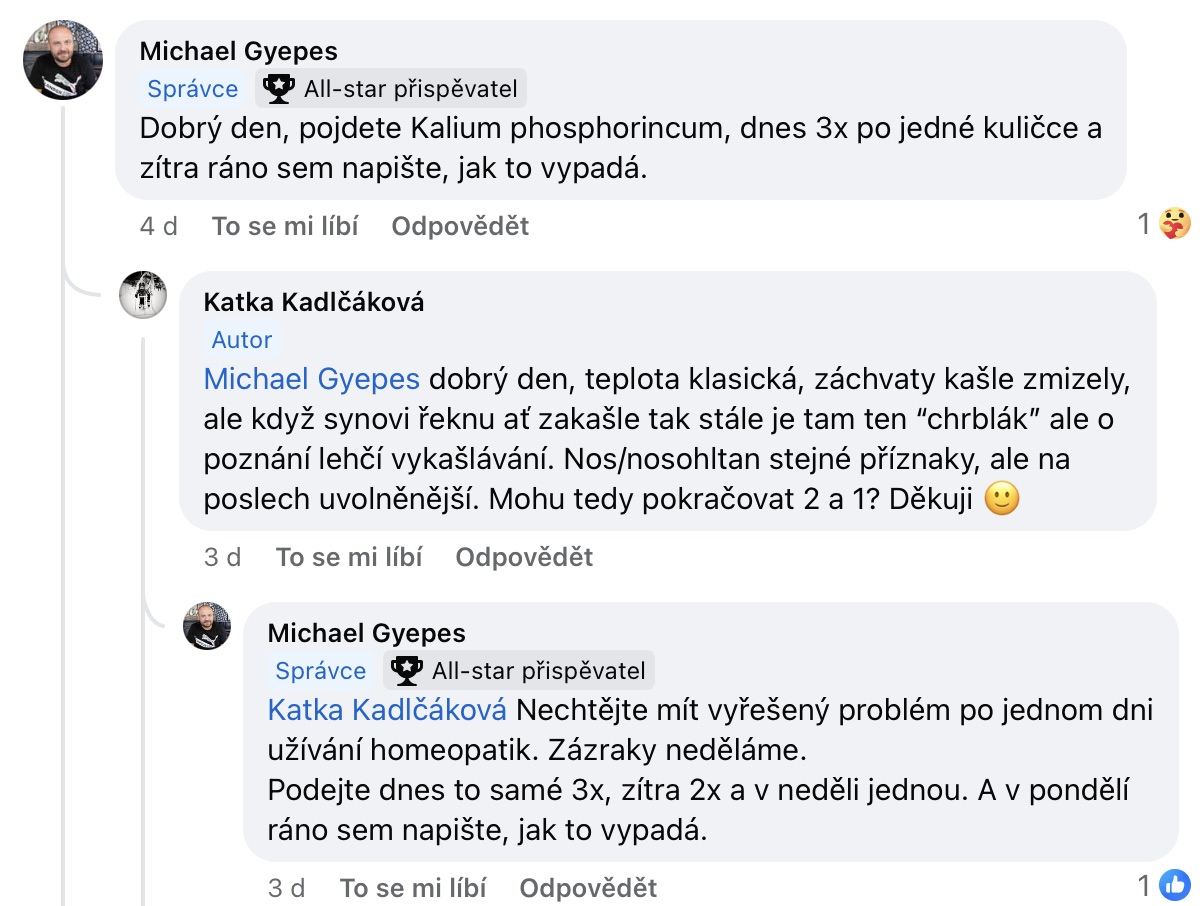This screenshot has height=906, width=1204.
Task: Click "Odpovědět" under the first comment
Action: pos(460,227)
